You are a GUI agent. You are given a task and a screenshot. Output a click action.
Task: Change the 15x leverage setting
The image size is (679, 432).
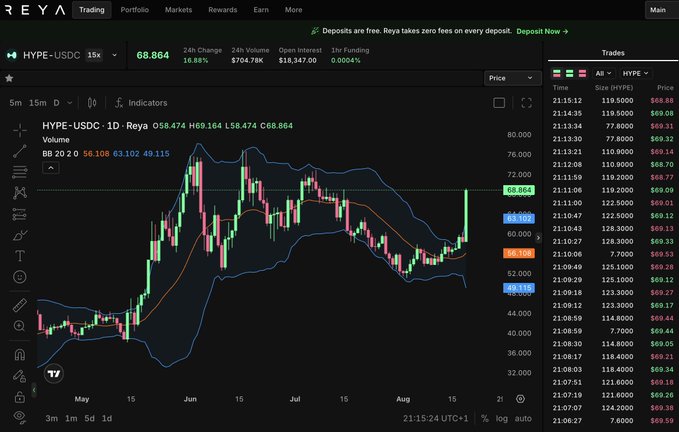click(94, 55)
